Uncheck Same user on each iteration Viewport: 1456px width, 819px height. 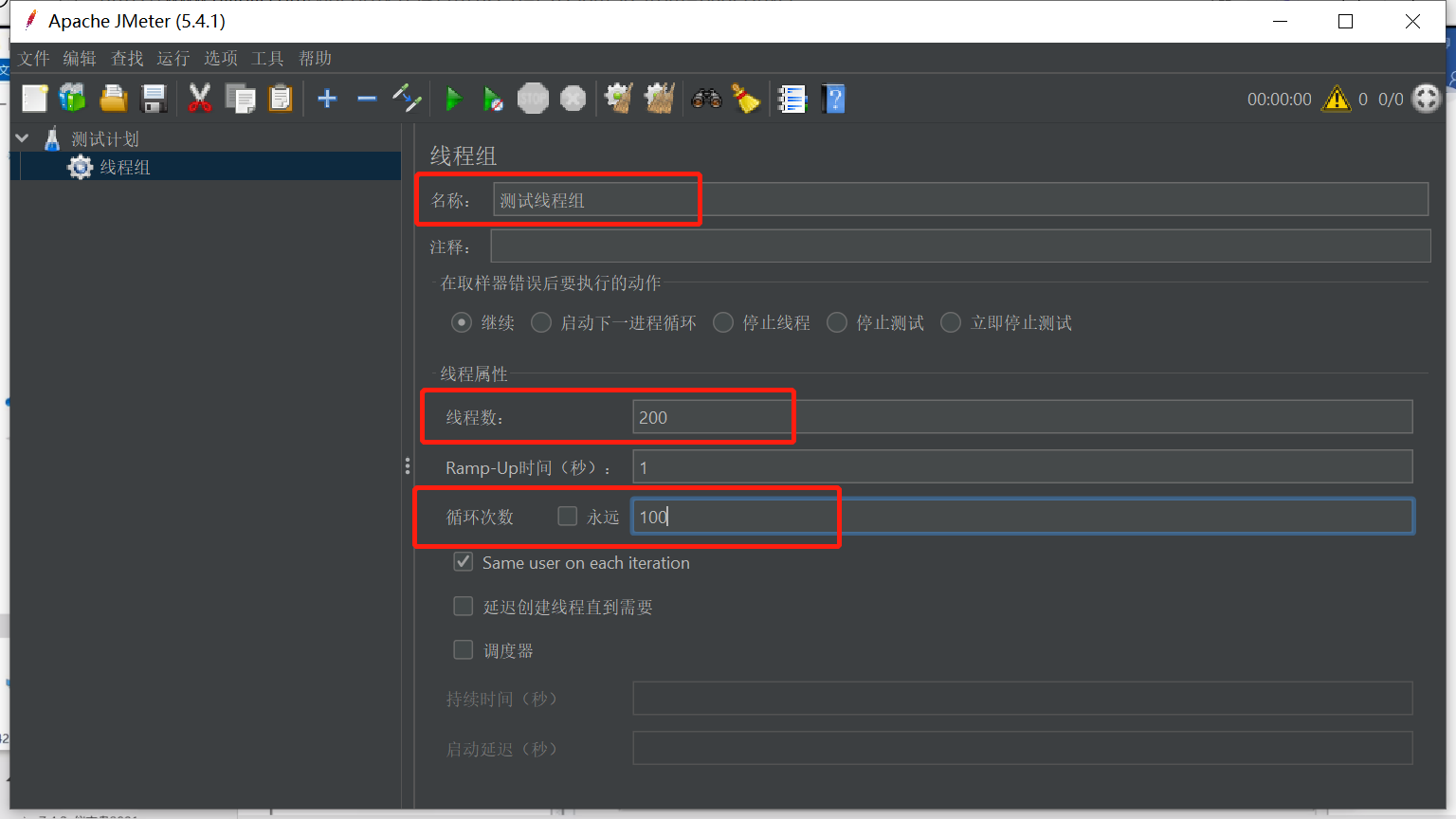click(464, 562)
